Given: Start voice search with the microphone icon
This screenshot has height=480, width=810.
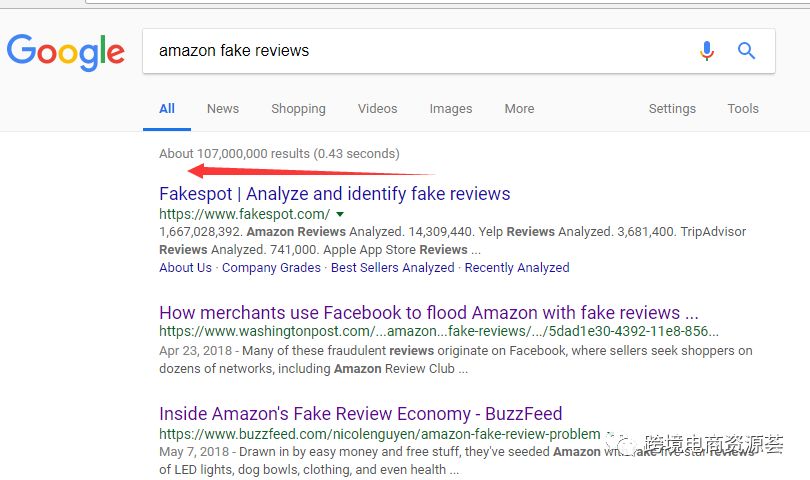Looking at the screenshot, I should tap(707, 51).
